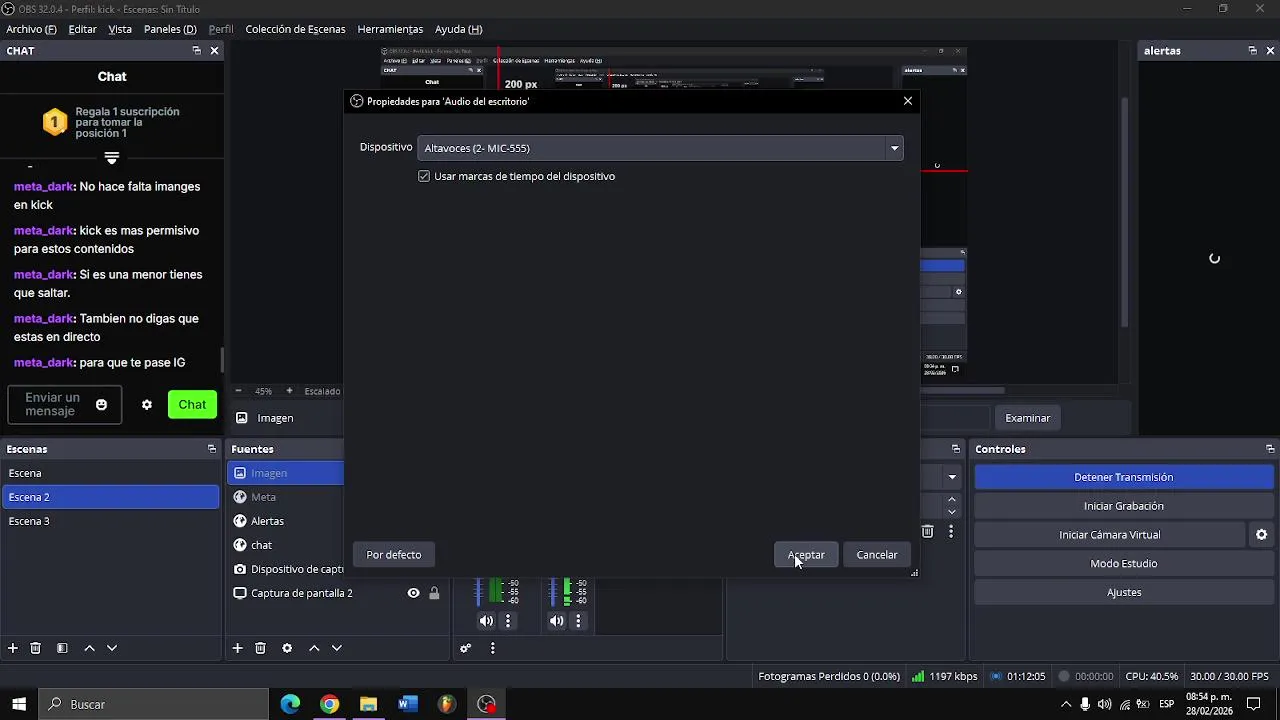Screen dimensions: 1280x720
Task: Open the Ayuda menu
Action: [x=459, y=29]
